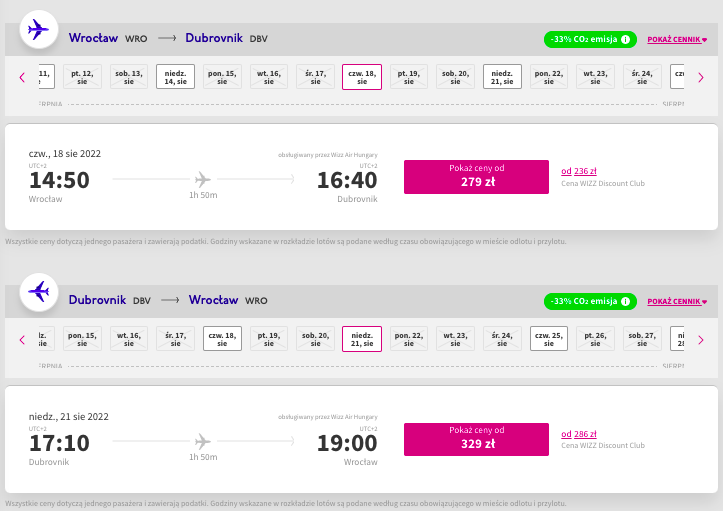Open CO2 emission info icon for Dubrovnik–Wrocław
Viewport: 723px width, 511px height.
[x=625, y=302]
